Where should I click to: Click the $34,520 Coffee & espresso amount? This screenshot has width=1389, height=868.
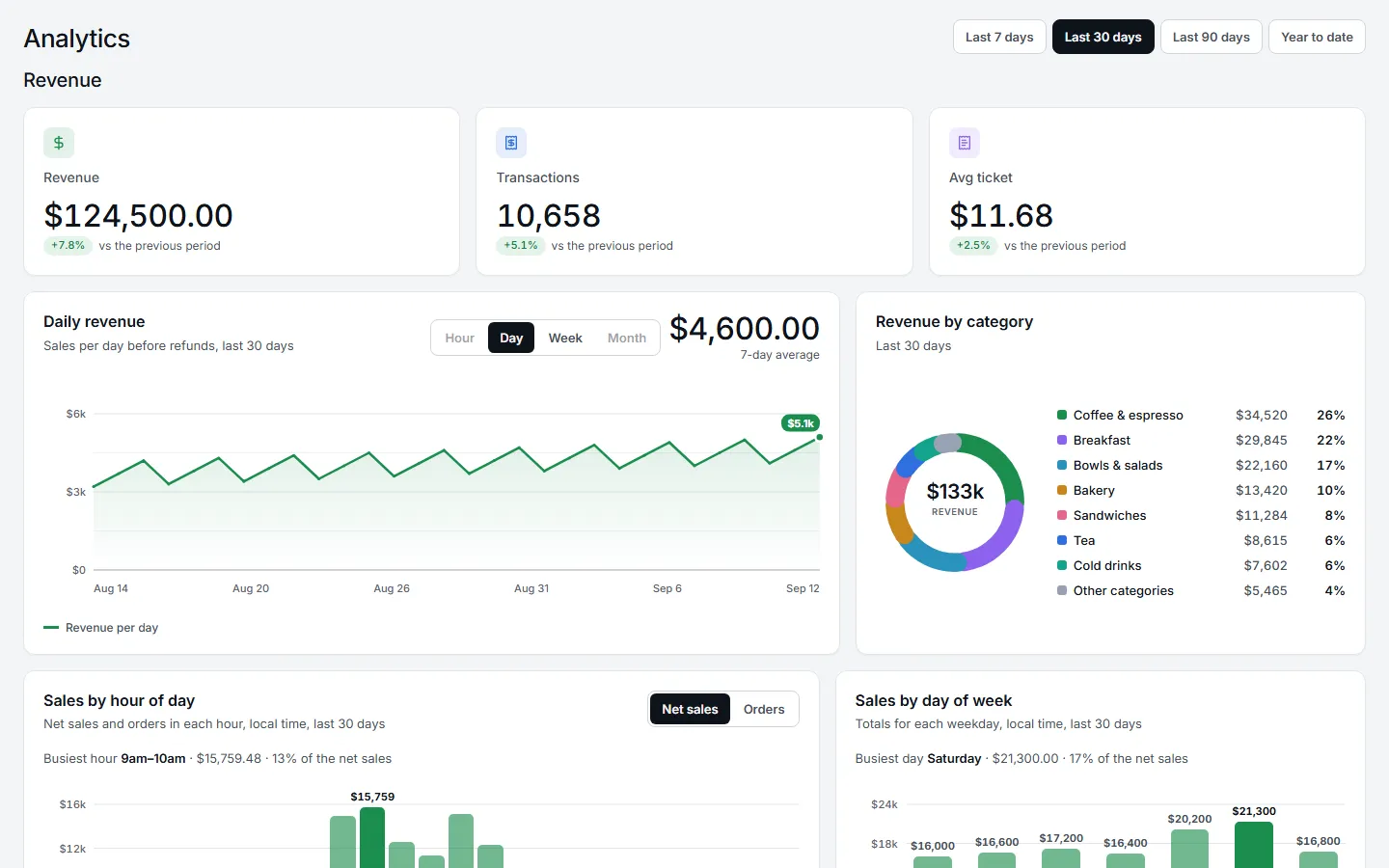tap(1262, 415)
